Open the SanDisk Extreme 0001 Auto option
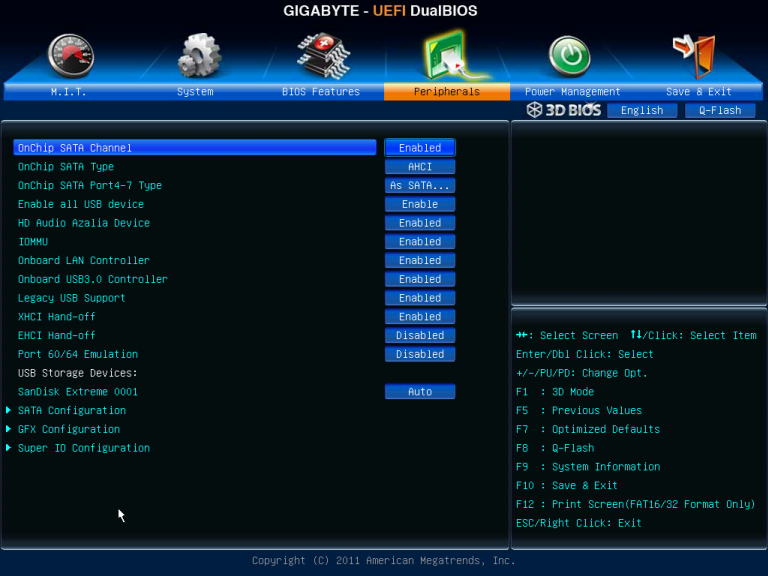Image resolution: width=768 pixels, height=576 pixels. pos(420,391)
